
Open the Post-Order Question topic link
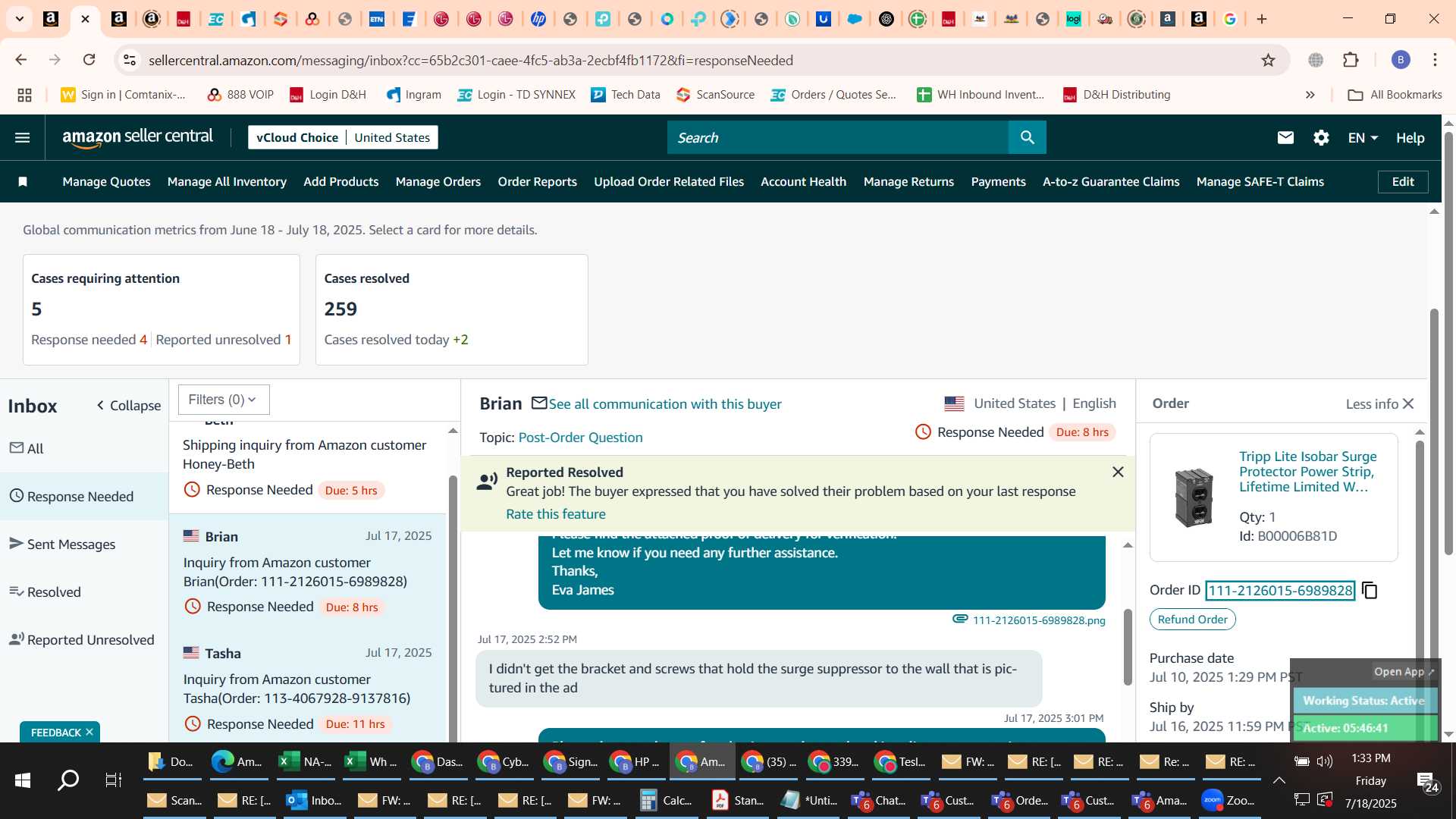click(580, 437)
